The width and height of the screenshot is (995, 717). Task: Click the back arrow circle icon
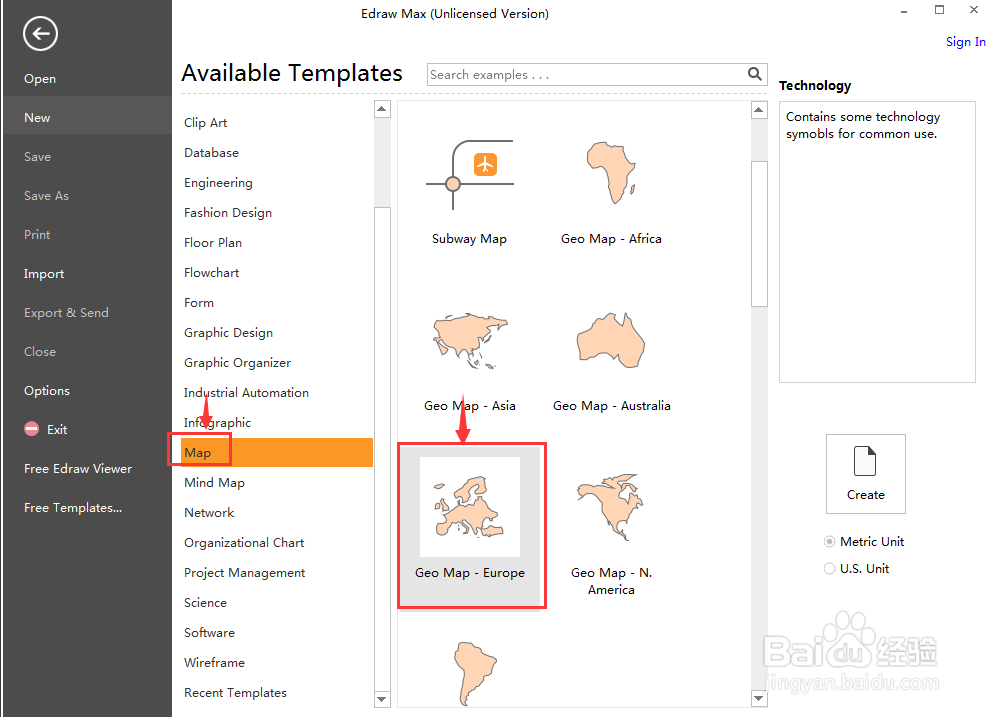[41, 34]
